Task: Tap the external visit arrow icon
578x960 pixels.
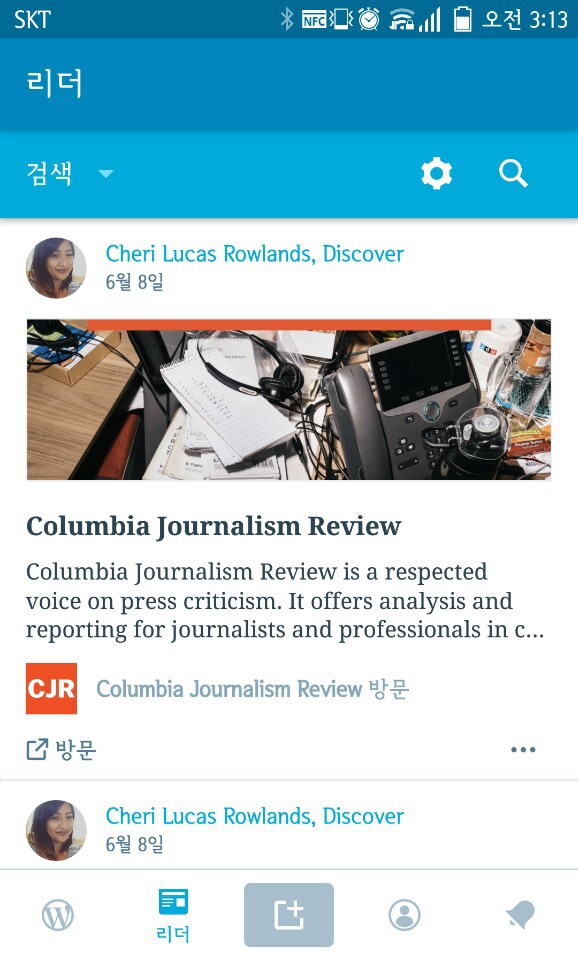Action: click(37, 749)
